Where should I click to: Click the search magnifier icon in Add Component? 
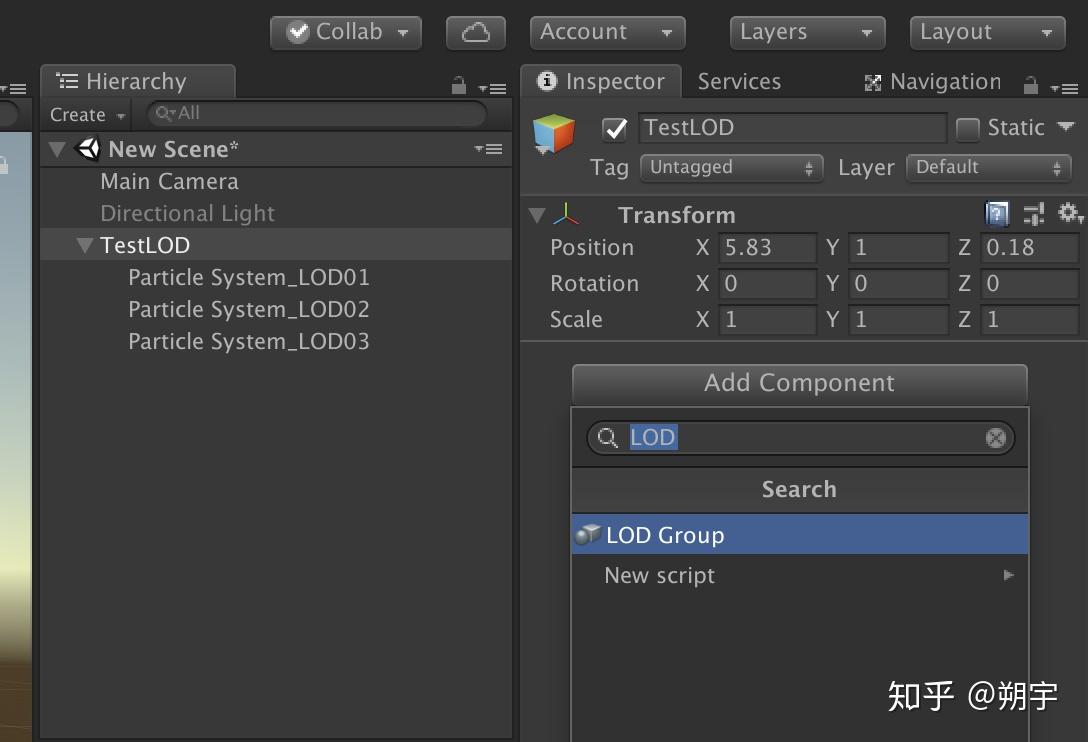pyautogui.click(x=607, y=438)
